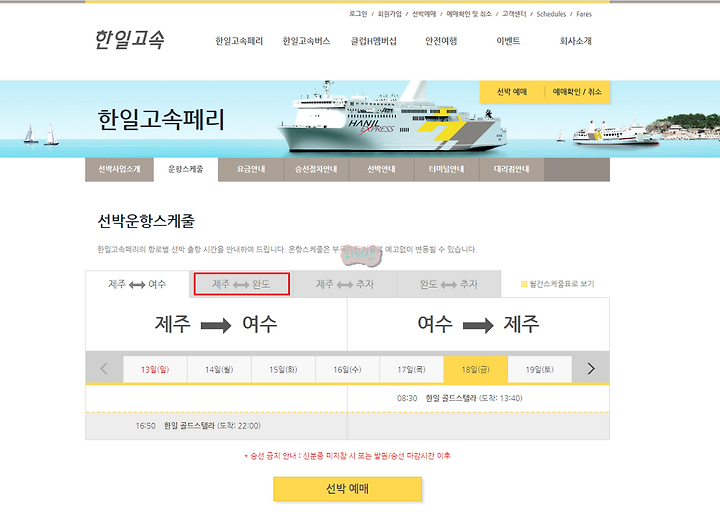
Task: Open the 회사소개 main menu
Action: 575,41
